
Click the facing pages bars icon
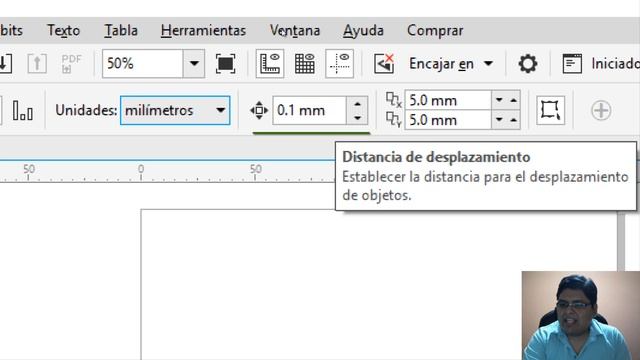pyautogui.click(x=22, y=111)
